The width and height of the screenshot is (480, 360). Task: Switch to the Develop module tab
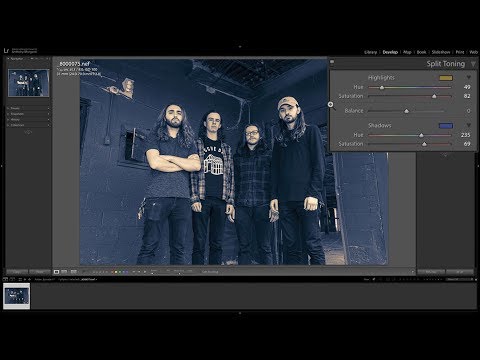(390, 52)
